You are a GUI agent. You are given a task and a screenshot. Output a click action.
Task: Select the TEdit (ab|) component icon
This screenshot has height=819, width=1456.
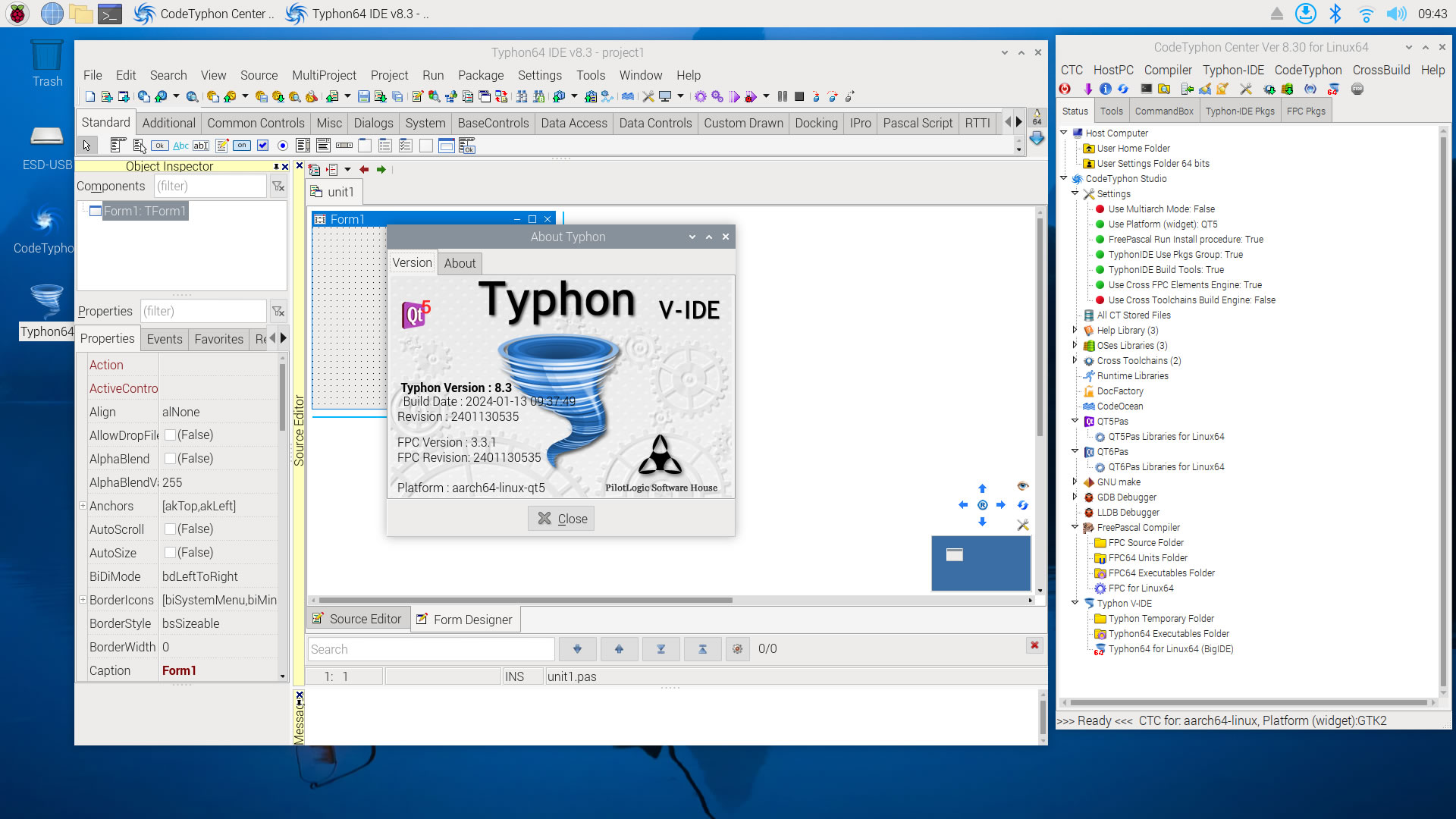(x=201, y=146)
